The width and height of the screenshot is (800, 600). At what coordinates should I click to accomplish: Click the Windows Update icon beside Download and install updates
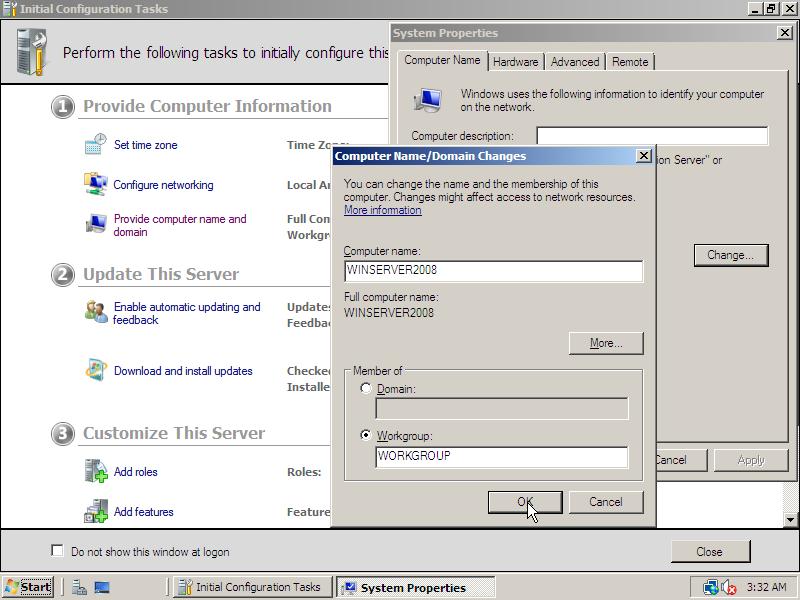[x=95, y=370]
